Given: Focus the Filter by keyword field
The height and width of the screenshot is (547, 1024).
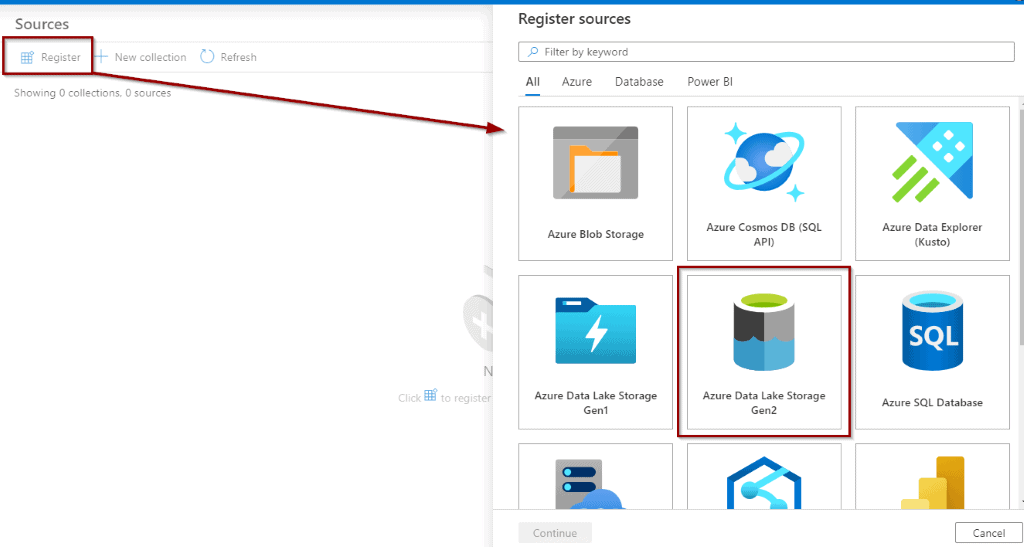Looking at the screenshot, I should click(766, 52).
